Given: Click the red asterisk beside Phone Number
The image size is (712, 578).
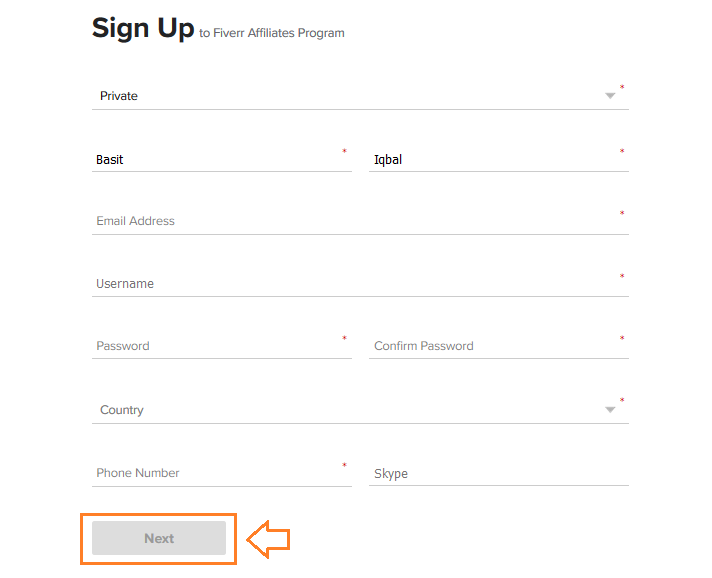Looking at the screenshot, I should click(x=344, y=465).
